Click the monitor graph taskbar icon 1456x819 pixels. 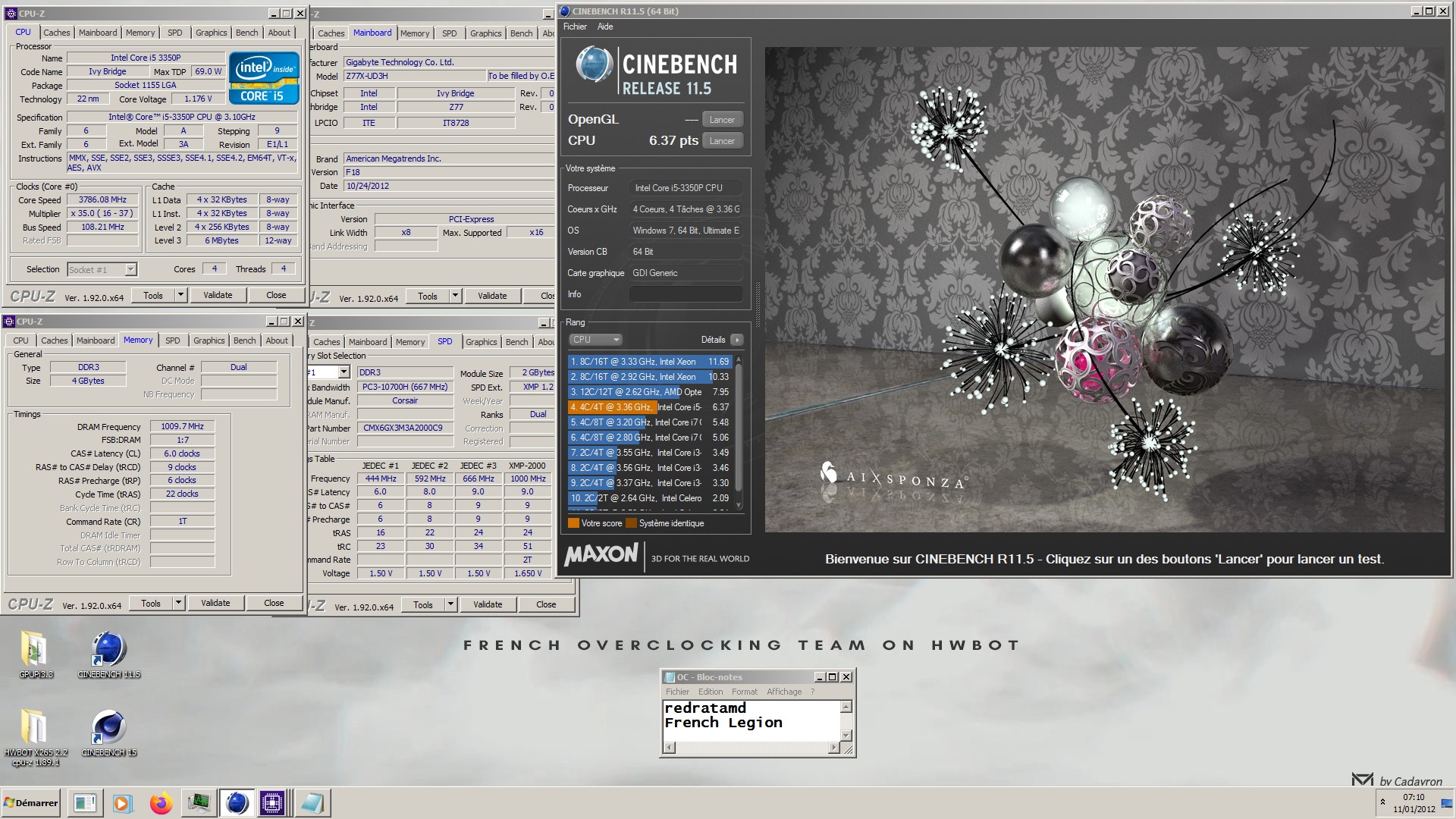pyautogui.click(x=199, y=803)
